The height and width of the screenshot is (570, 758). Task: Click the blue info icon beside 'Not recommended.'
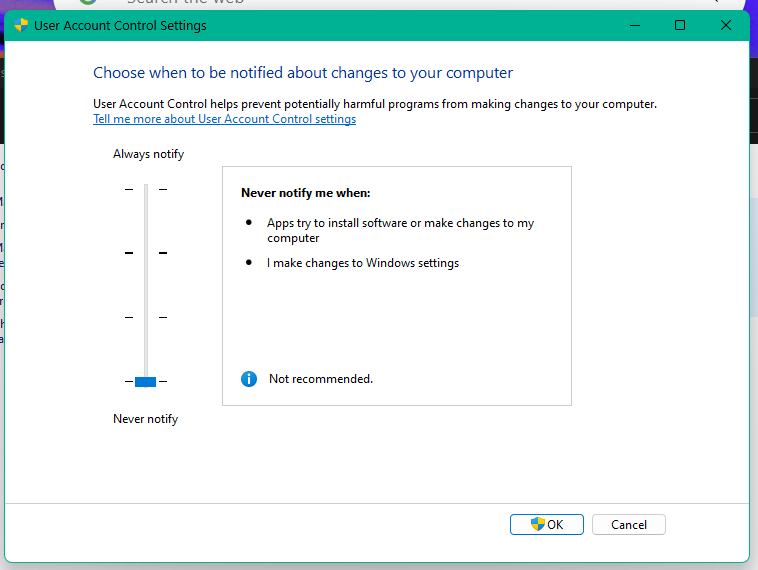pyautogui.click(x=249, y=379)
